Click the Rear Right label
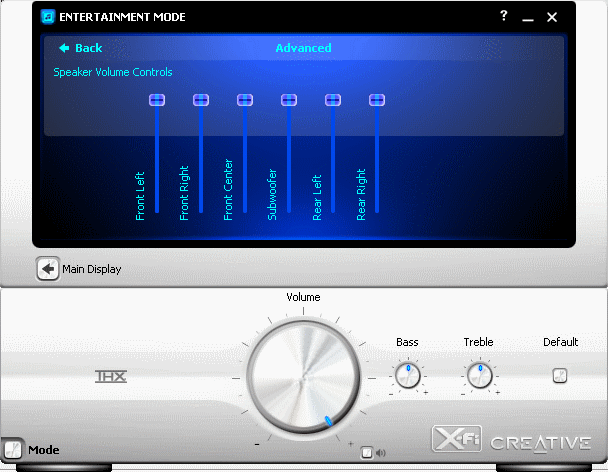Screen dimensions: 608x472 point(361,195)
